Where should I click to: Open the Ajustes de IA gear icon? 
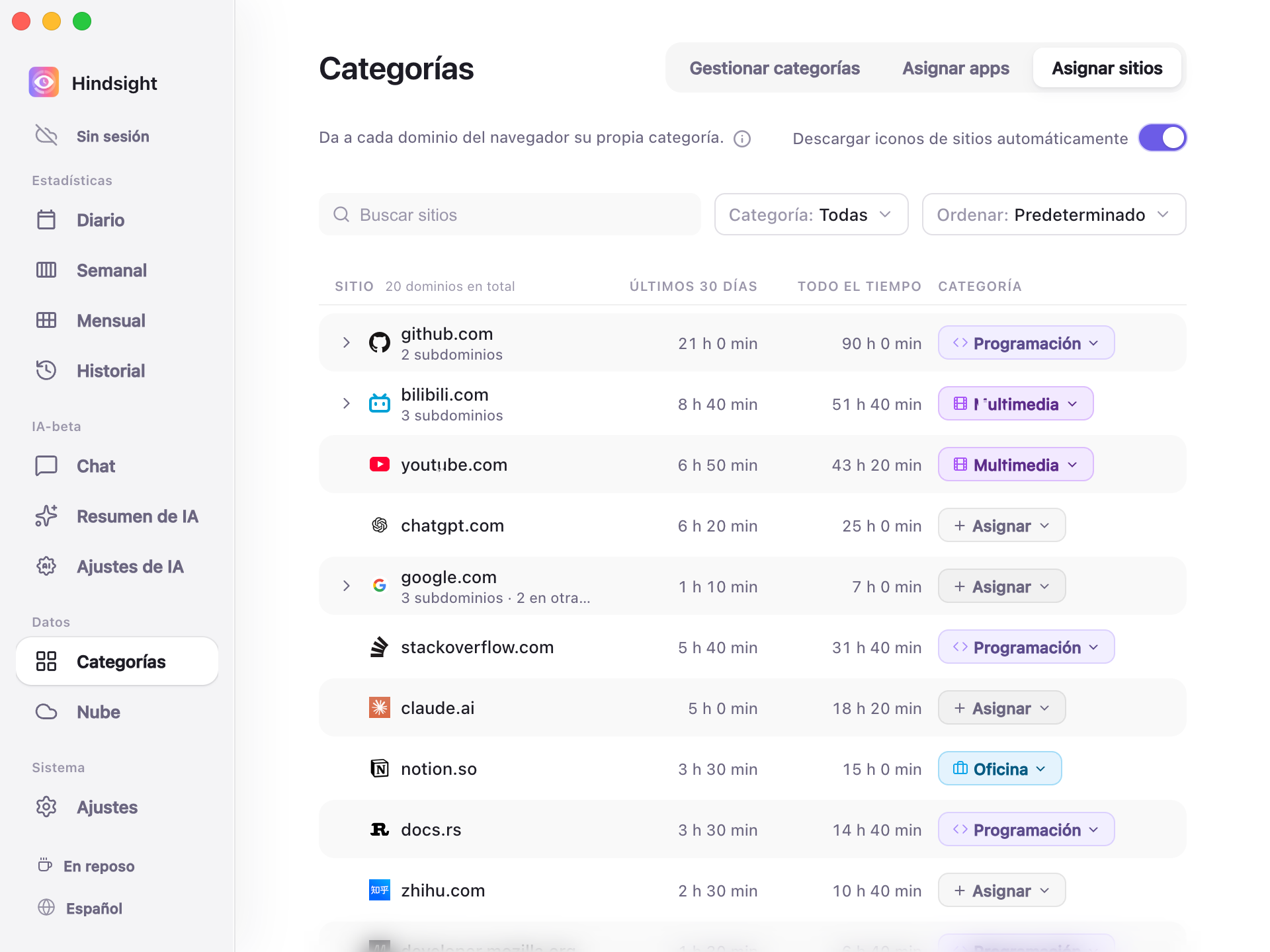pos(46,566)
